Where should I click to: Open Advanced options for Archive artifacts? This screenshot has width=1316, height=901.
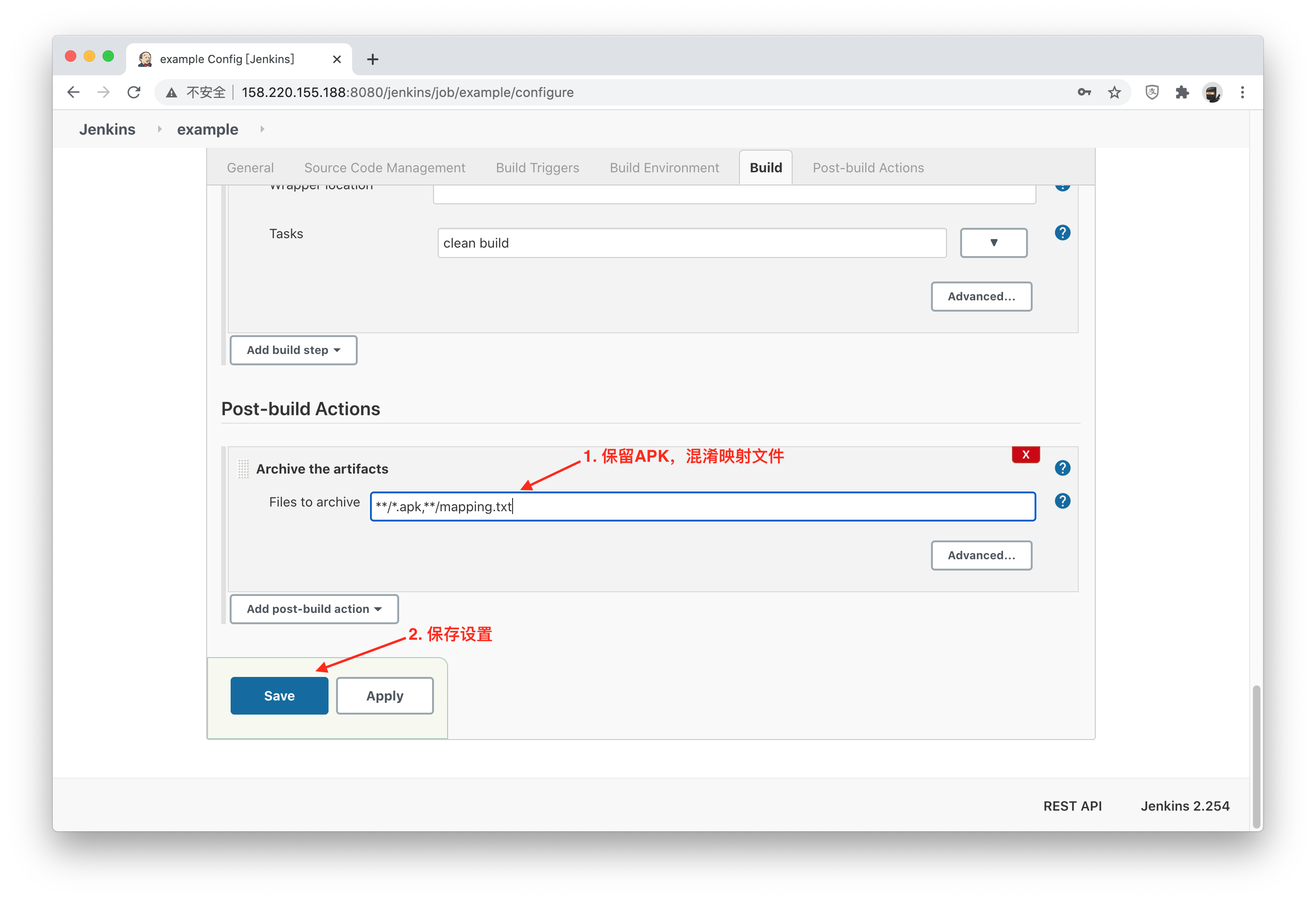point(981,555)
